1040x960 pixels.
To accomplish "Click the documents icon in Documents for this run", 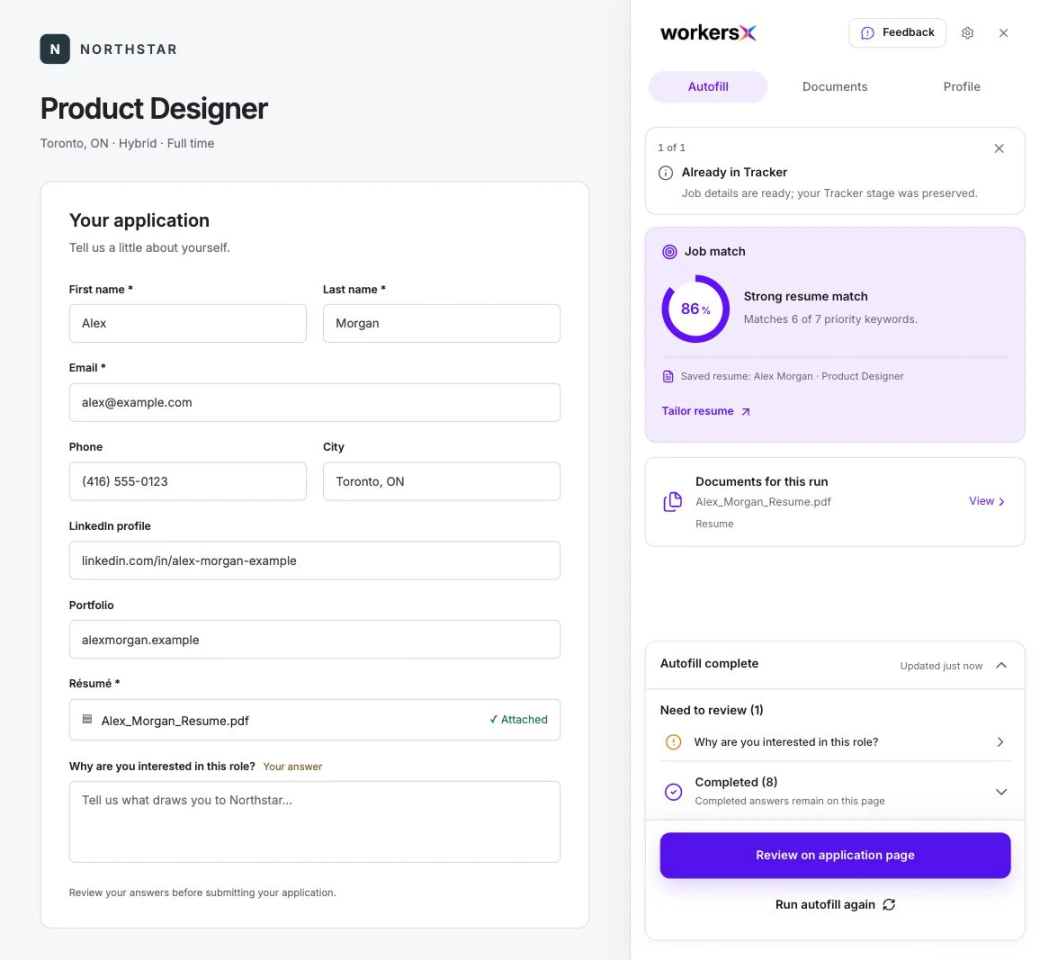I will tap(673, 502).
